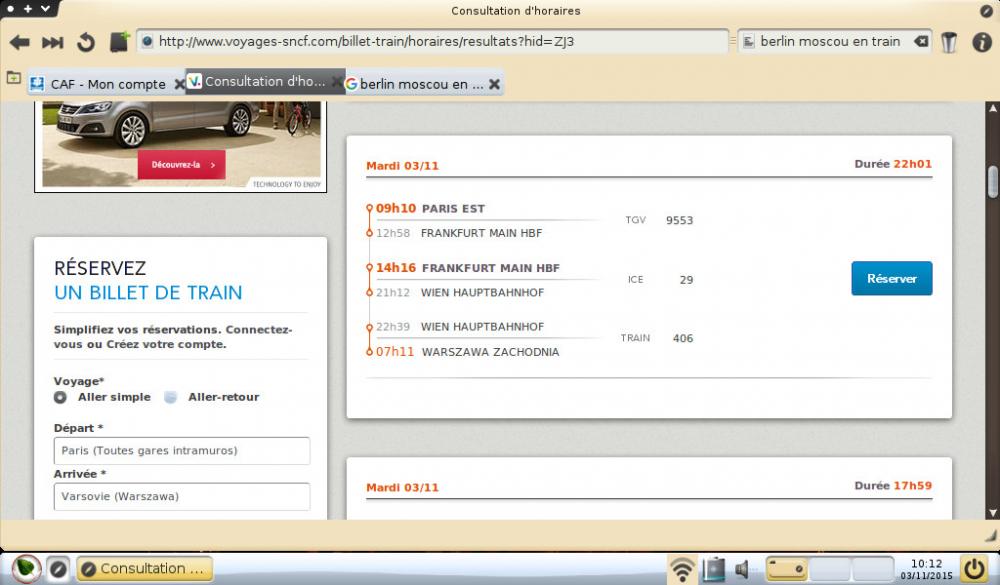Click the Consultation ... taskbar window button

145,568
